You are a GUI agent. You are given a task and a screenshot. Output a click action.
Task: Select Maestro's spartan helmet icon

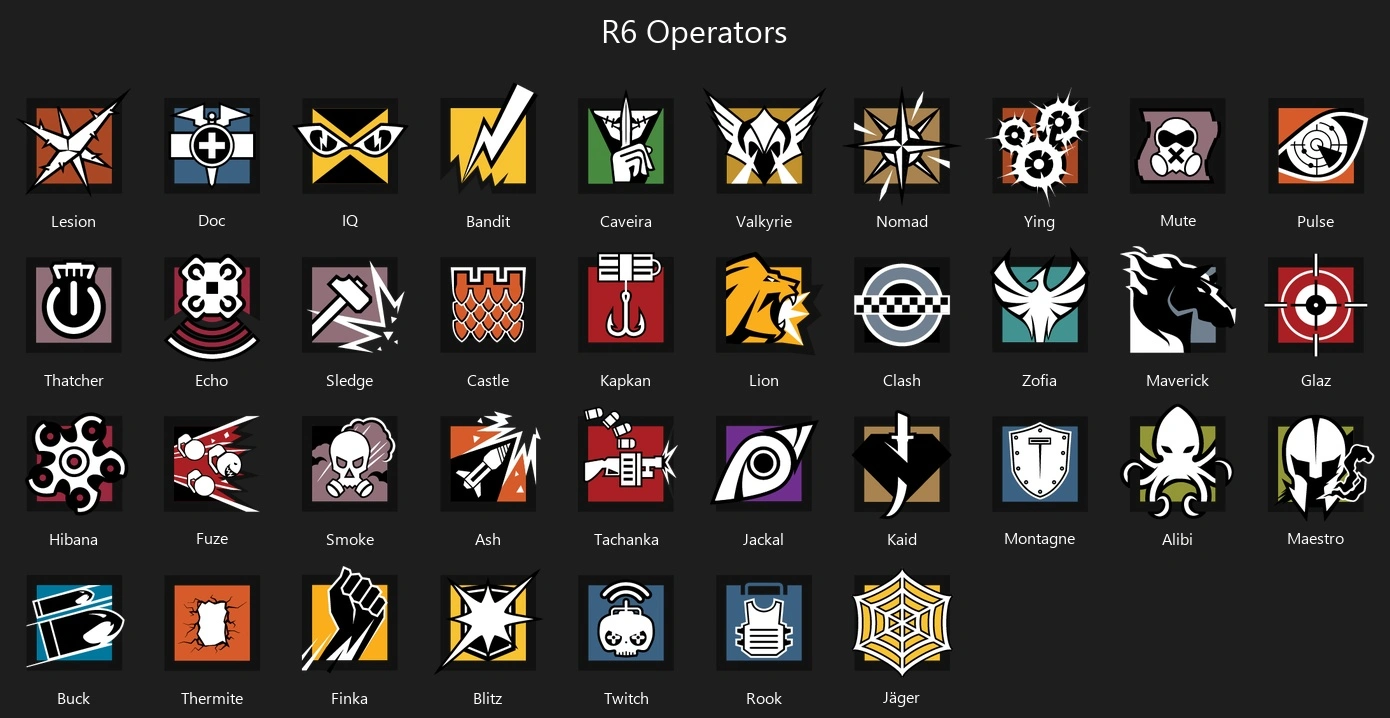click(x=1318, y=464)
